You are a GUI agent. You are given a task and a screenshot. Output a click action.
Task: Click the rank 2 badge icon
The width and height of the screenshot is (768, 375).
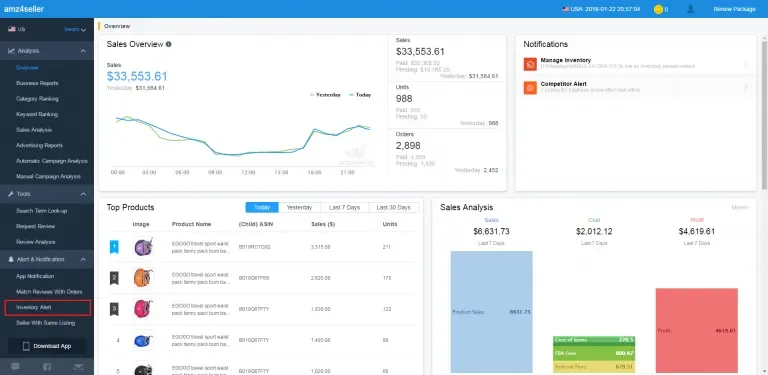(114, 279)
